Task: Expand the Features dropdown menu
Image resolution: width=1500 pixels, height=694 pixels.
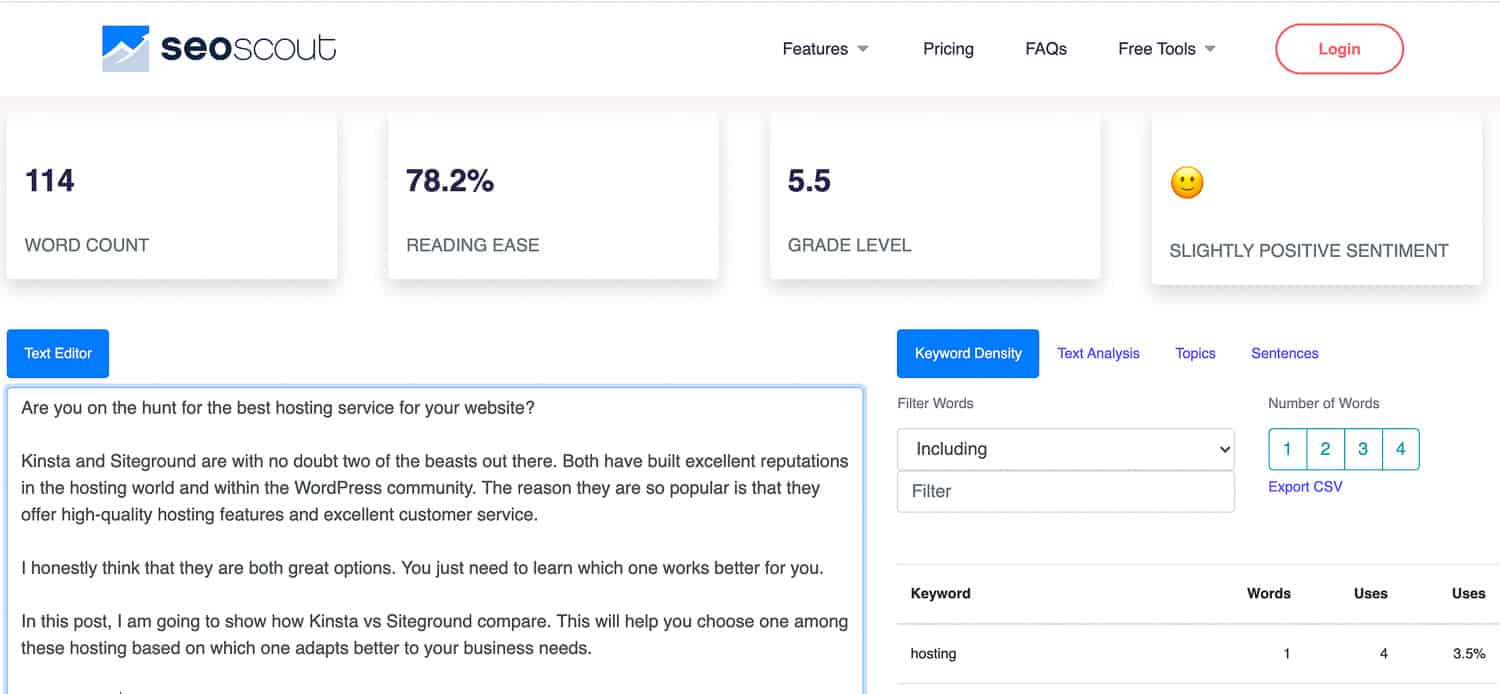Action: (825, 49)
